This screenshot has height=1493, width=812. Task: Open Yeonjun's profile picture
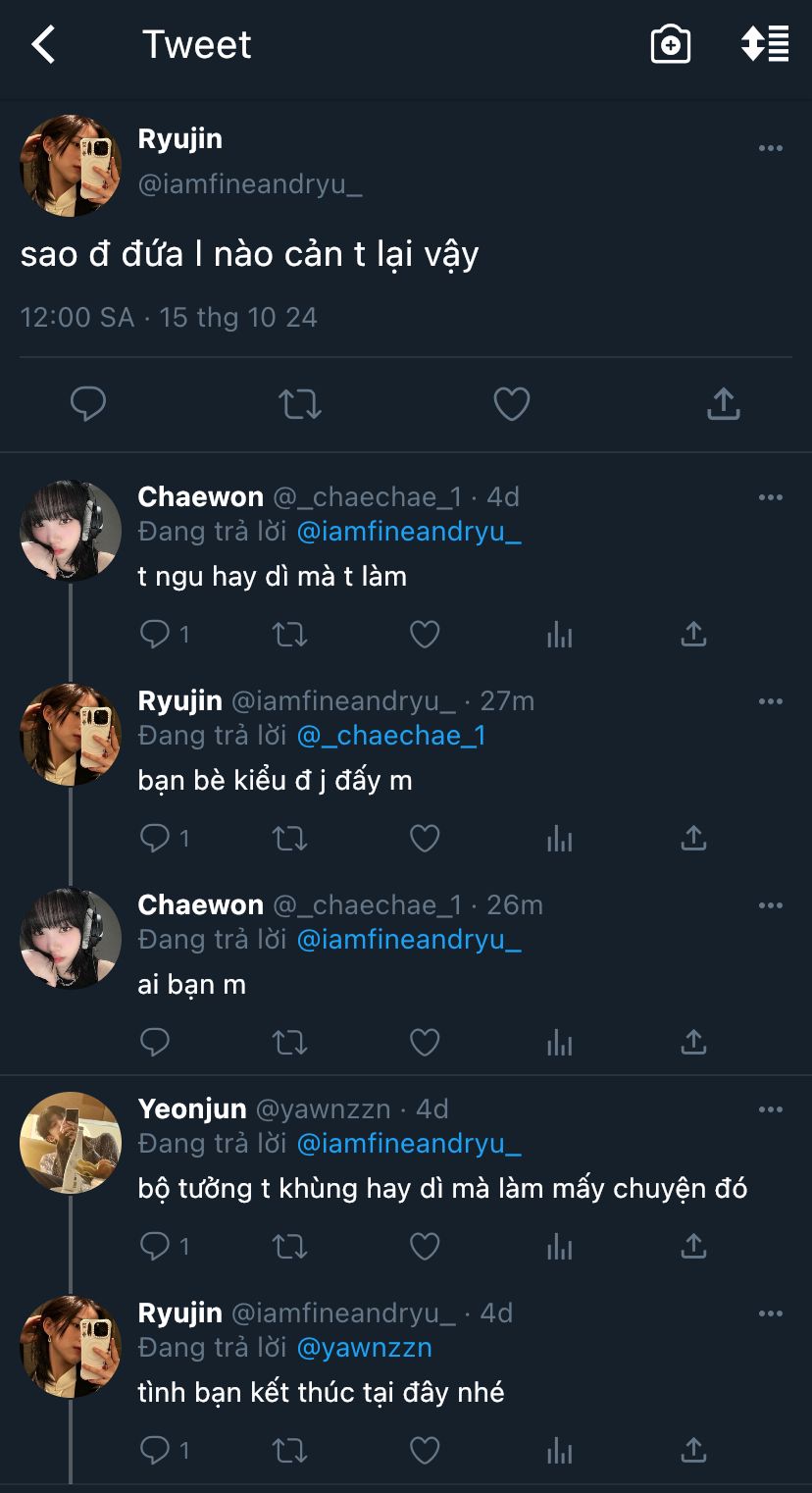pyautogui.click(x=71, y=1142)
